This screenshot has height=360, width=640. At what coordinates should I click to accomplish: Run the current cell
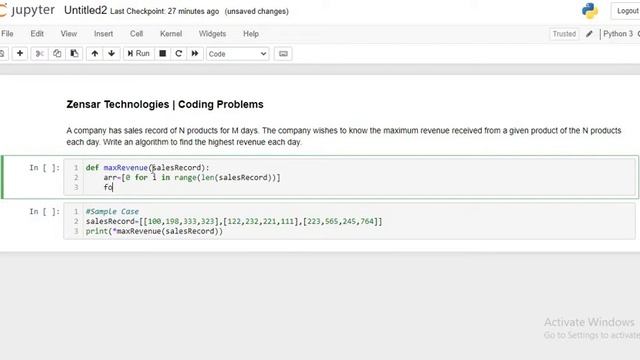[139, 53]
